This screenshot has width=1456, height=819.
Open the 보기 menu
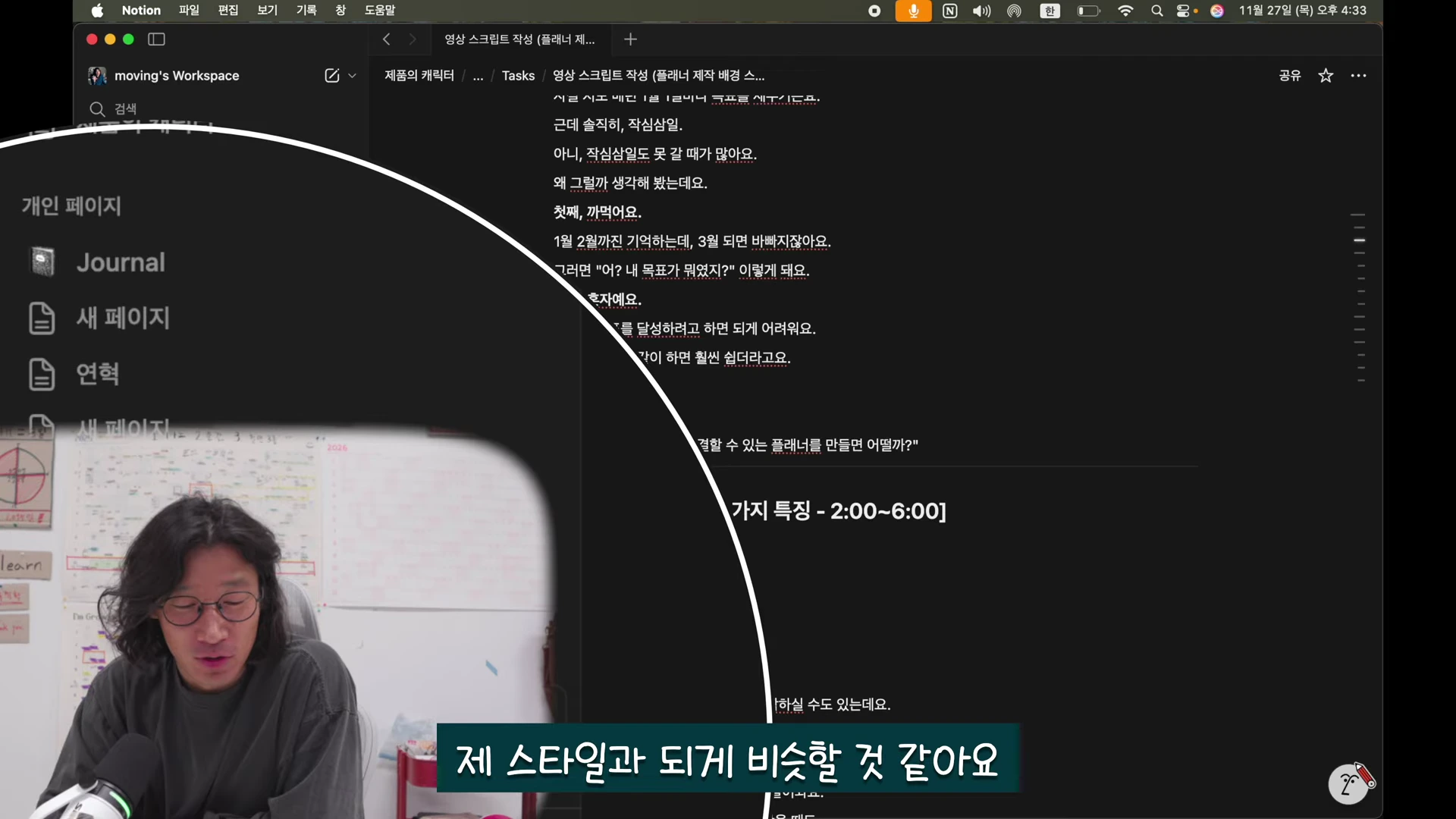click(x=268, y=11)
